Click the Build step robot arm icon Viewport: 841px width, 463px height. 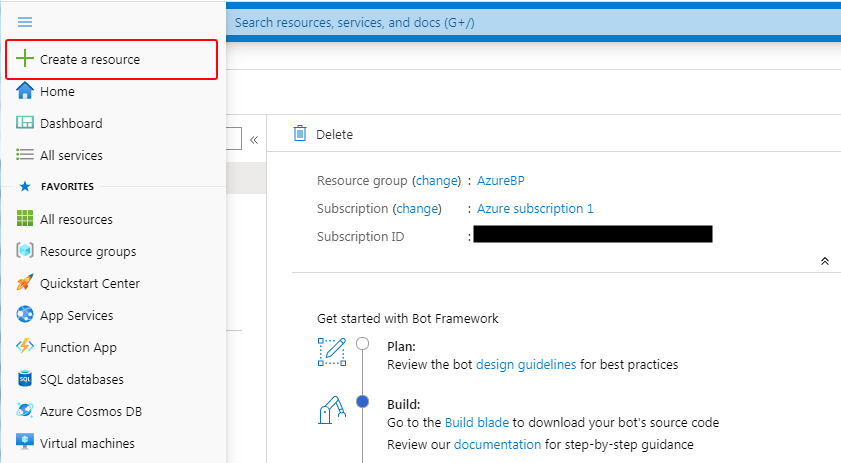pyautogui.click(x=332, y=410)
